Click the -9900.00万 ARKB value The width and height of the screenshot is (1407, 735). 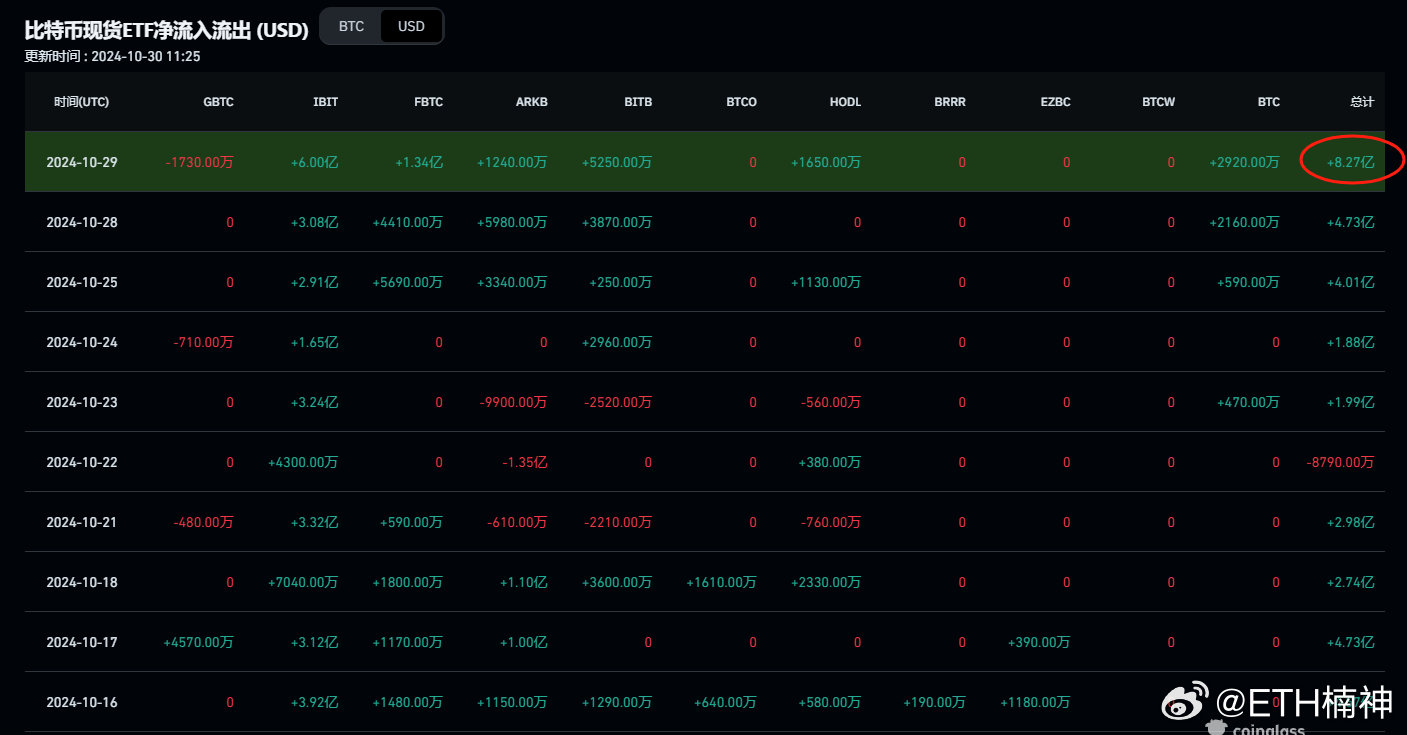tap(514, 402)
